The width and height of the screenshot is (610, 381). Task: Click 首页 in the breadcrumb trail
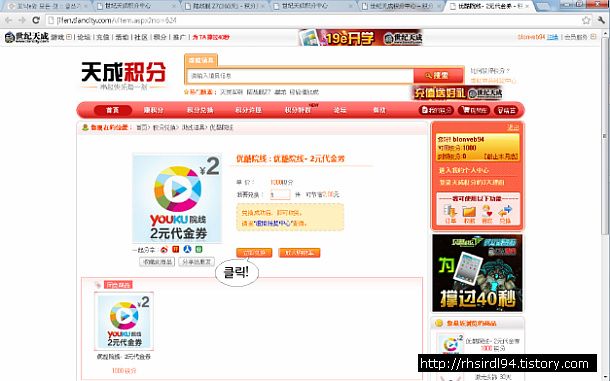click(x=143, y=127)
